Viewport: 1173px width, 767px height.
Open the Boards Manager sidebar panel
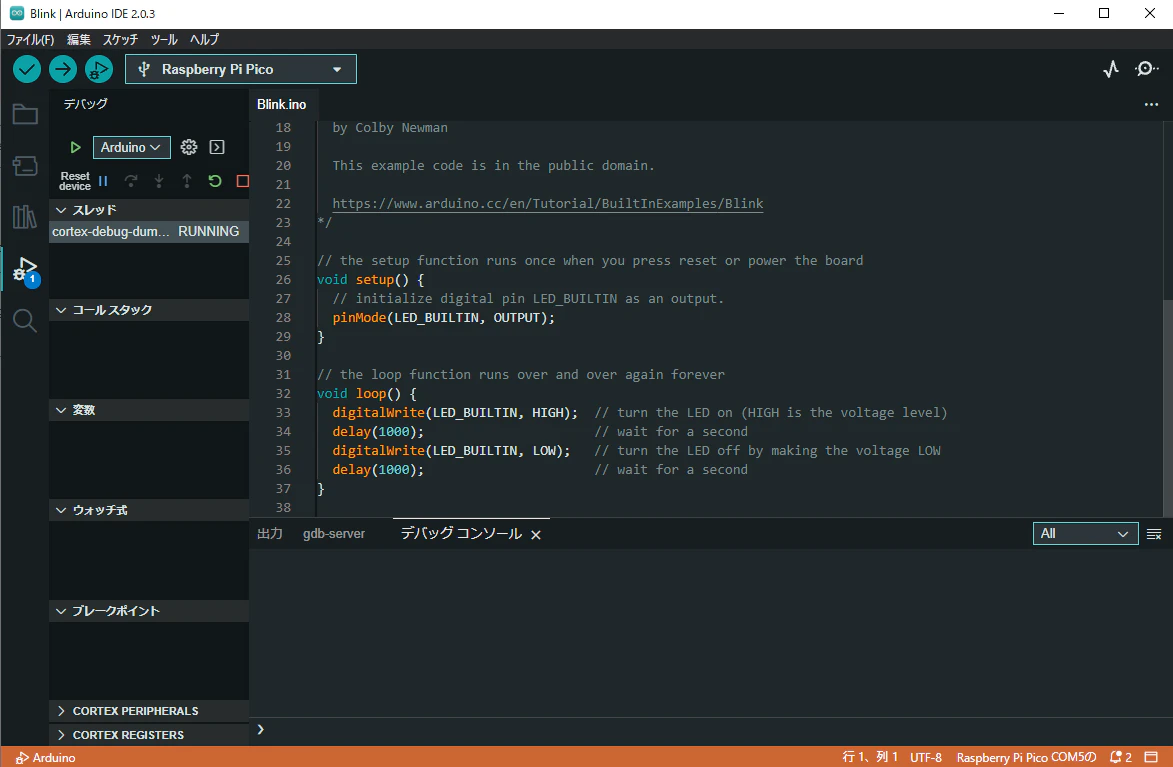tap(25, 165)
